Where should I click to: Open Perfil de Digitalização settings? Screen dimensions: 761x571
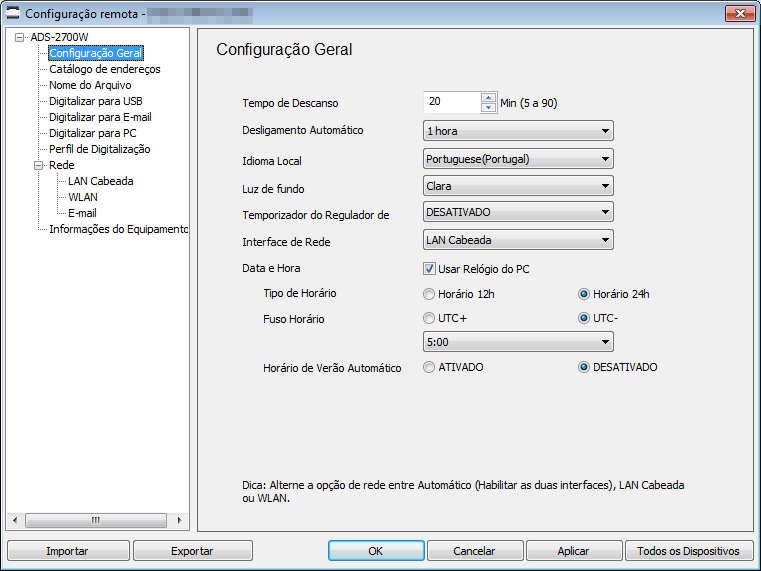click(x=99, y=149)
